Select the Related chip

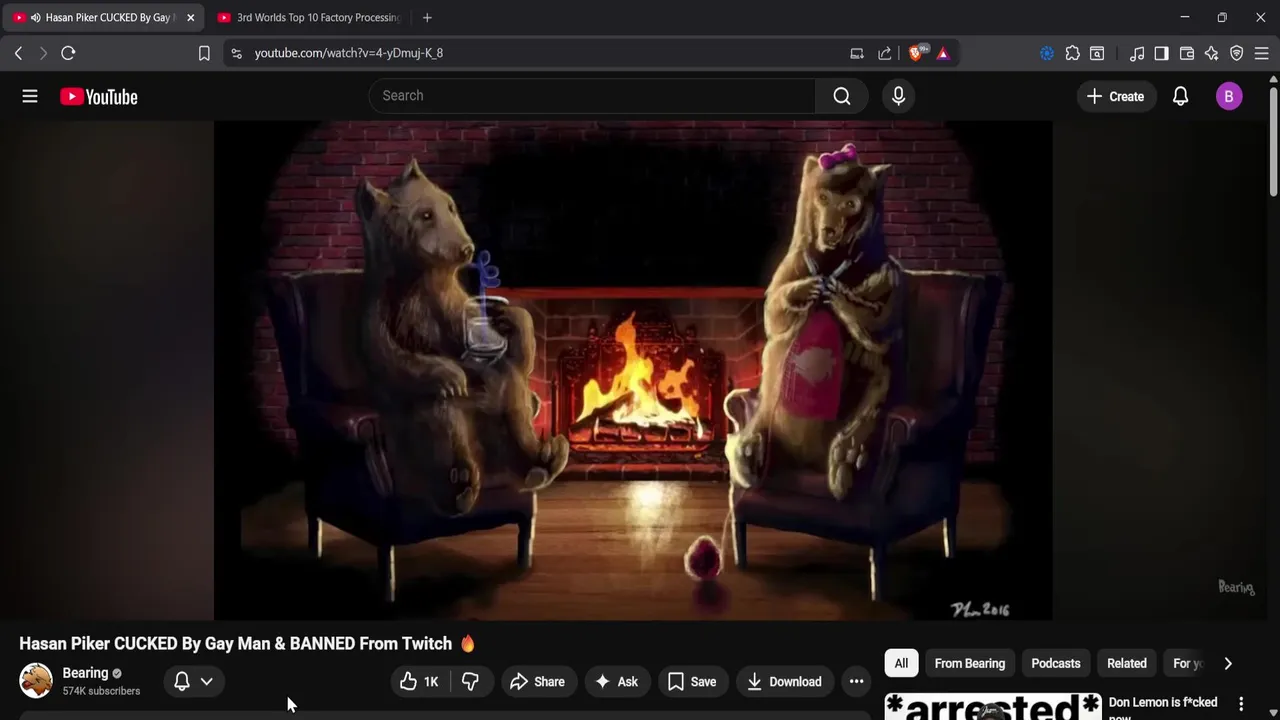(x=1127, y=663)
